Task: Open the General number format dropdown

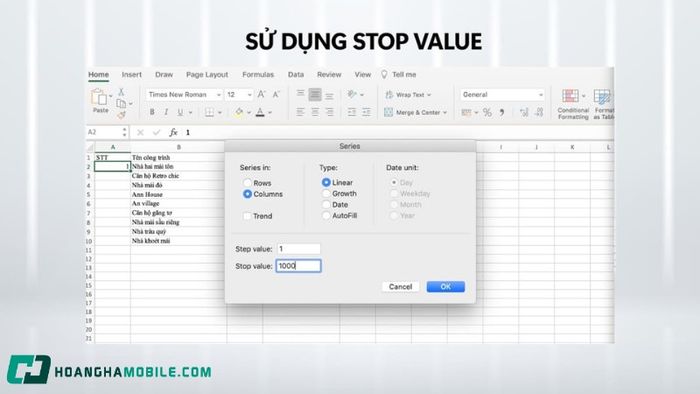Action: [x=540, y=95]
